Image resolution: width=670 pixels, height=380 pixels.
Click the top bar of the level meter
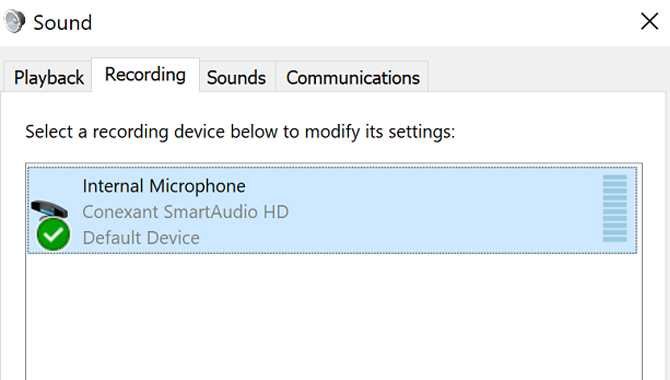click(614, 177)
